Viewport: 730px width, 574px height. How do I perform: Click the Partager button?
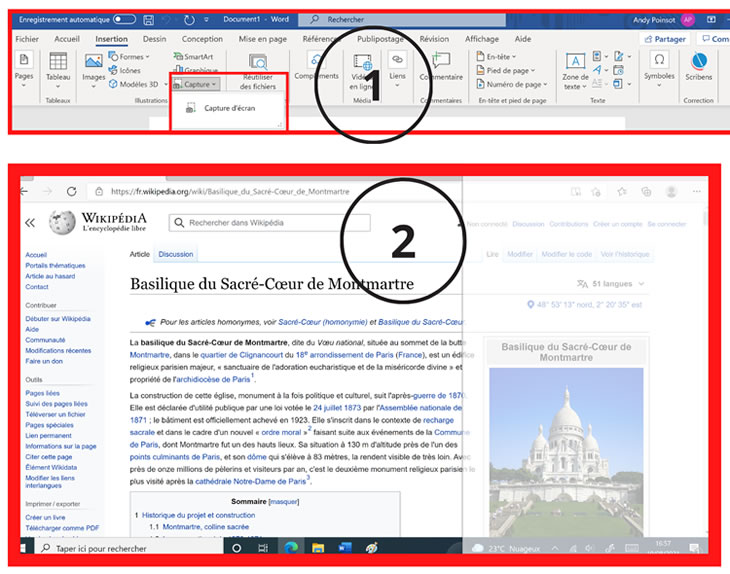click(665, 39)
